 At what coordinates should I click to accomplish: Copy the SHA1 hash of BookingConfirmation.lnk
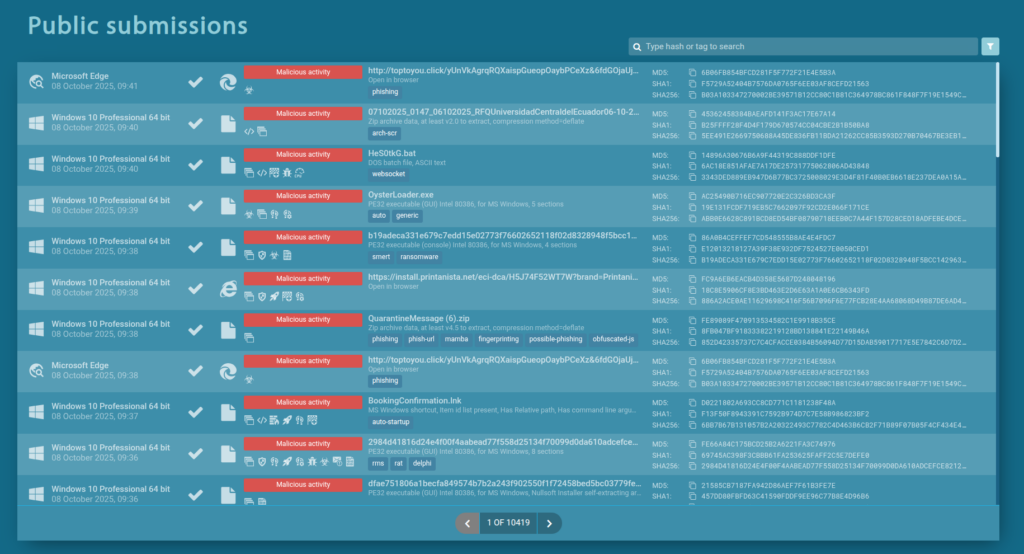tap(692, 413)
